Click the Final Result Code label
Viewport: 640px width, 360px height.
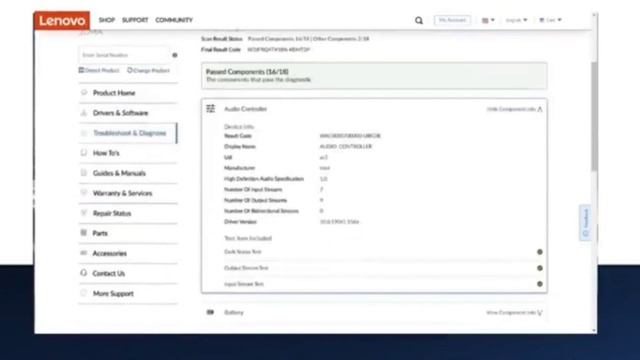(221, 50)
